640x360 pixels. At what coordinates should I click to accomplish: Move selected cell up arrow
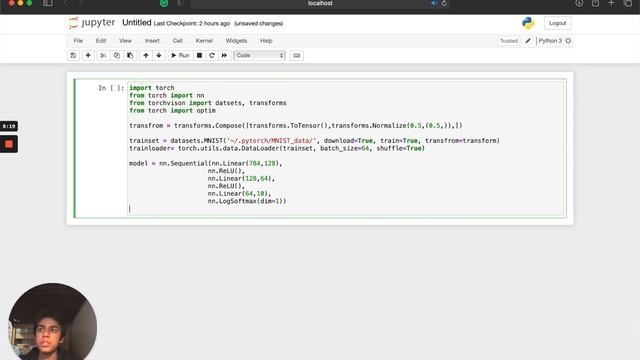tap(146, 56)
